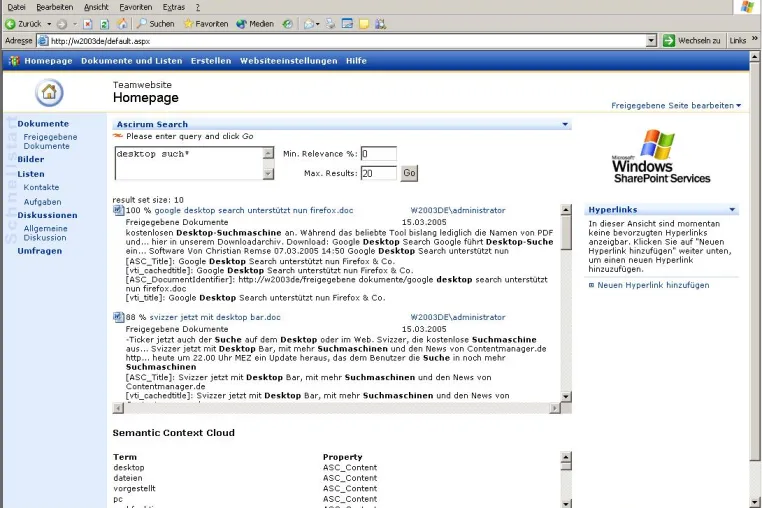Click Homepage in the blue navigation bar

[48, 61]
